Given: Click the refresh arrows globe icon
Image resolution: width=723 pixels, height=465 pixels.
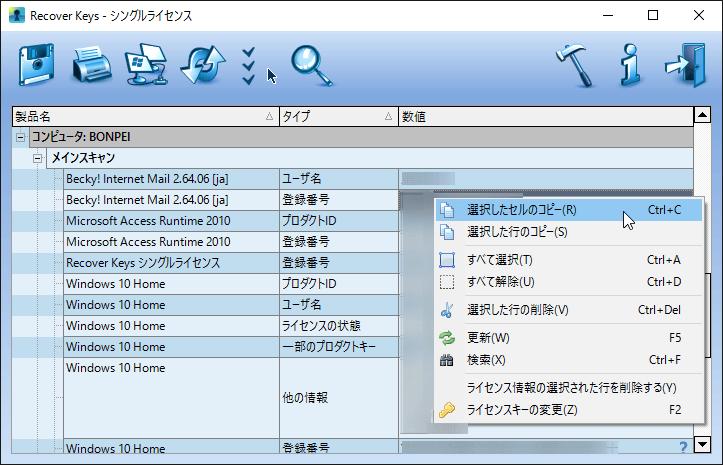Looking at the screenshot, I should (203, 65).
